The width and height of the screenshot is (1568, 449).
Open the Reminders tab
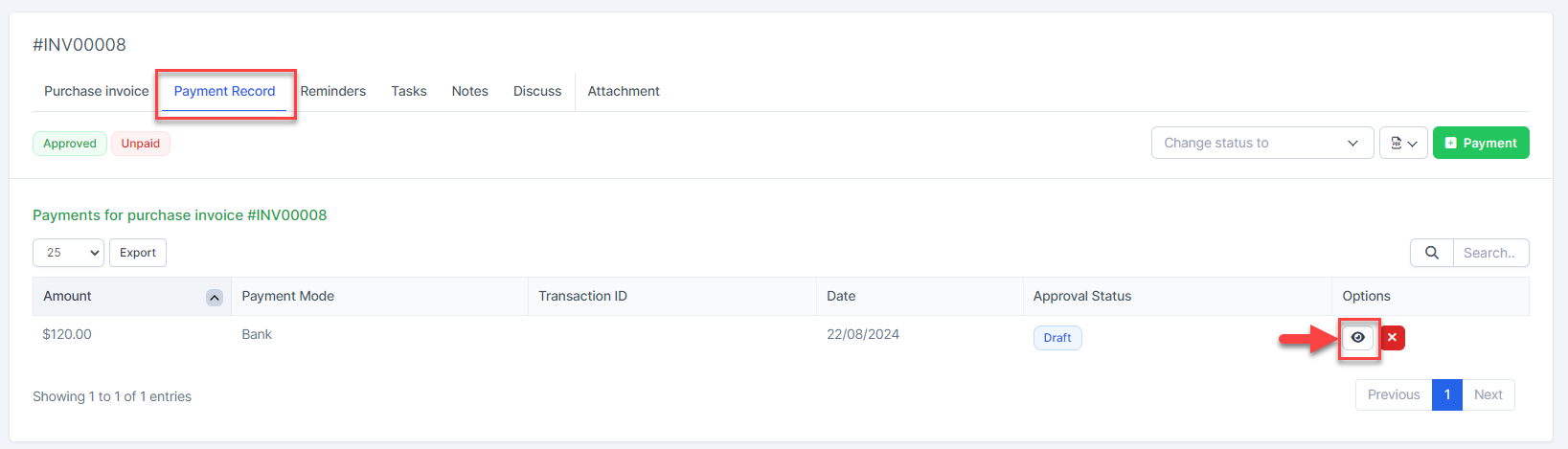[x=332, y=92]
